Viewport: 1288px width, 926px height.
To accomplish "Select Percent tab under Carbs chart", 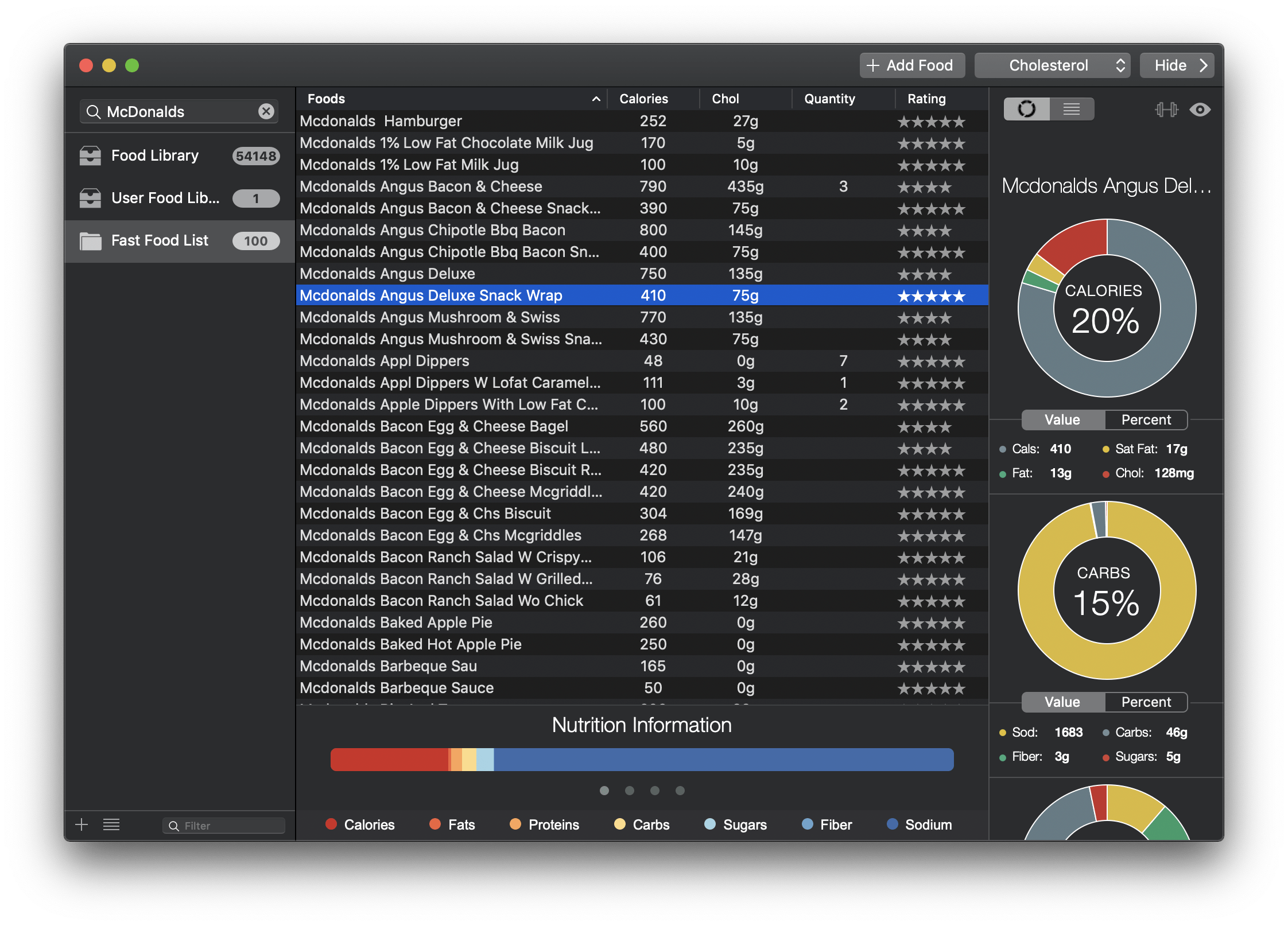I will tap(1146, 702).
